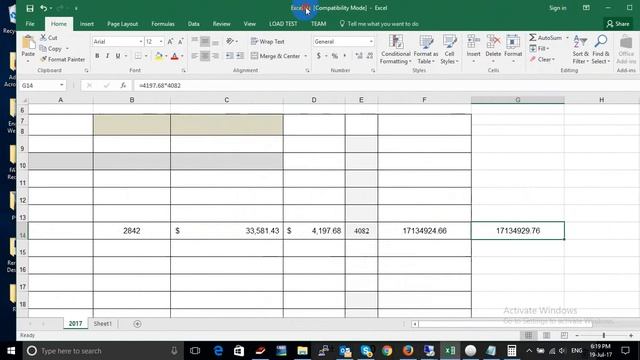
Task: Toggle center alignment for text
Action: 205,56
